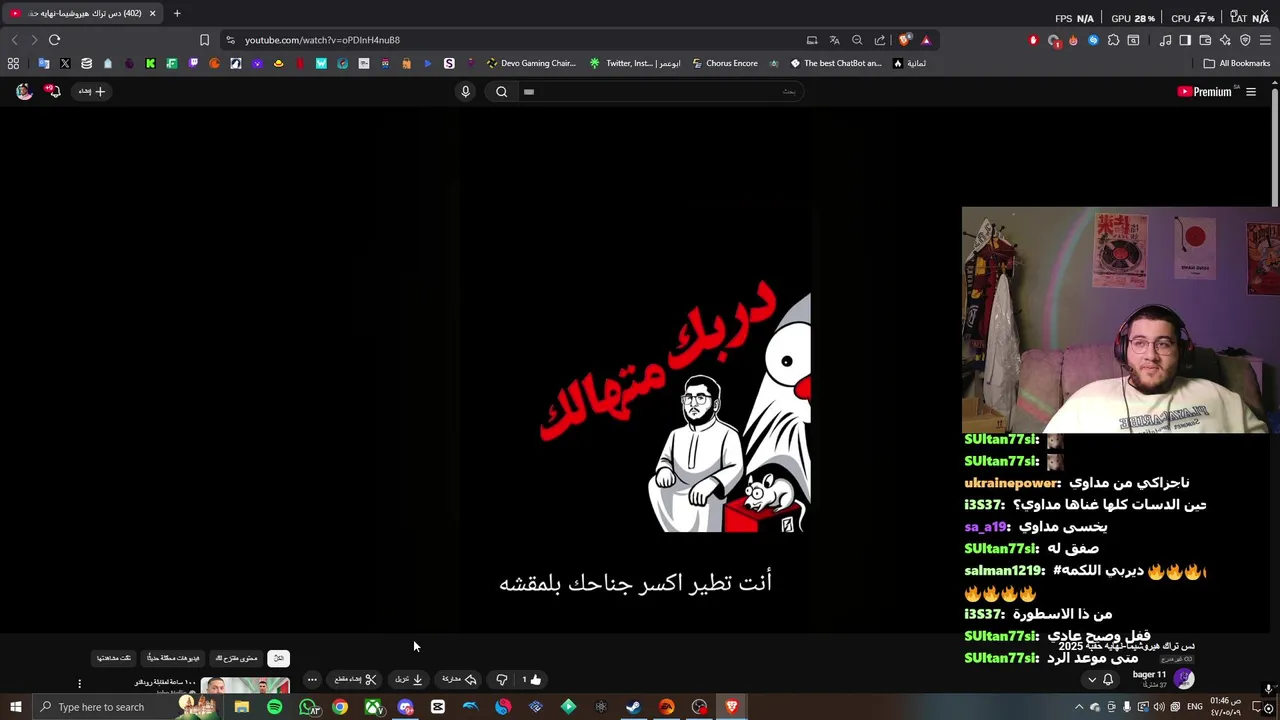Open the Brave Wallet icon

[1205, 40]
